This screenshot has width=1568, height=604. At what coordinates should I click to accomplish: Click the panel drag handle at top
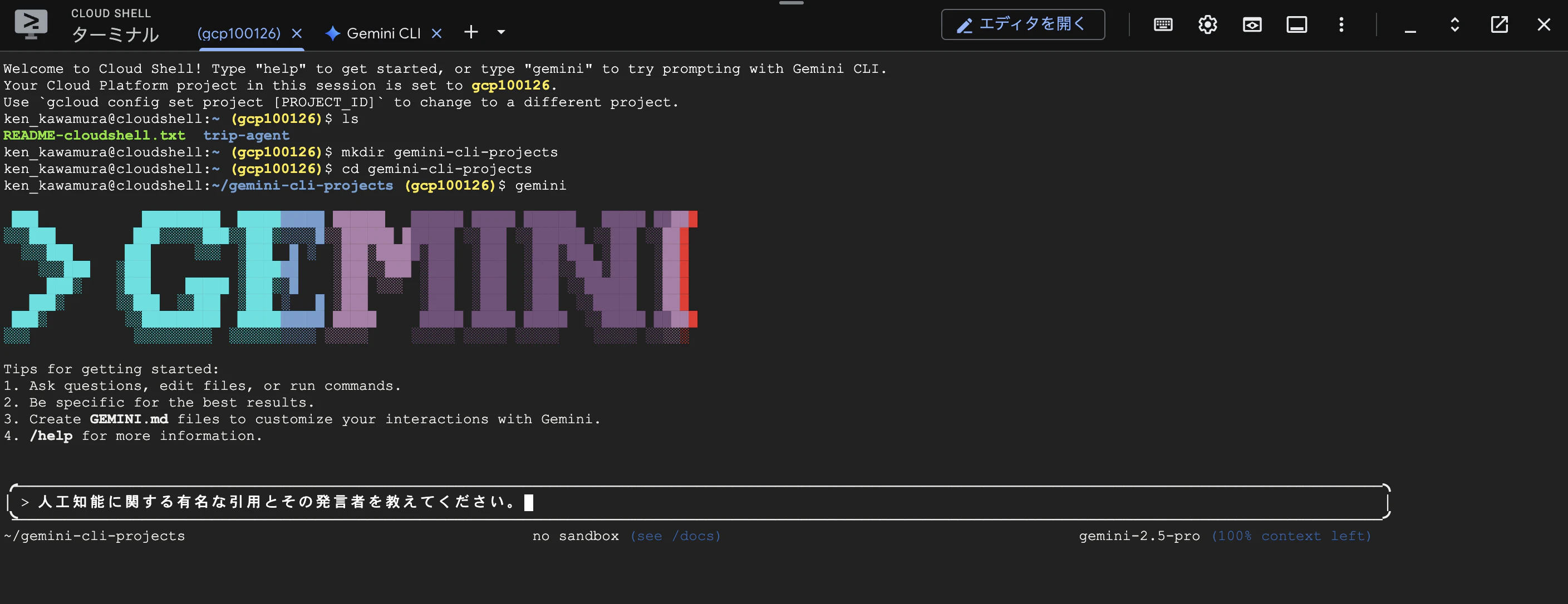[792, 3]
